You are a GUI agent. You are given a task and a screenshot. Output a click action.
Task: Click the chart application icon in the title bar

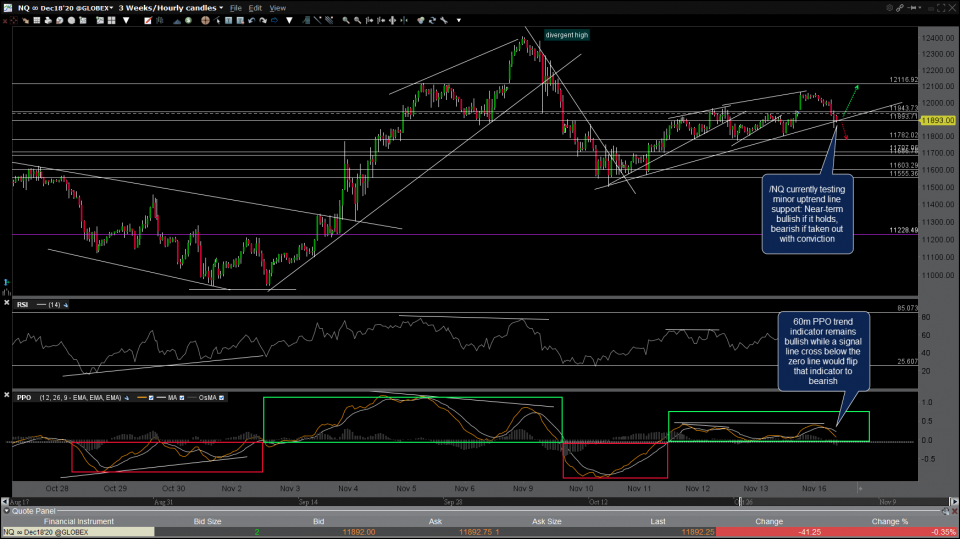[x=7, y=8]
